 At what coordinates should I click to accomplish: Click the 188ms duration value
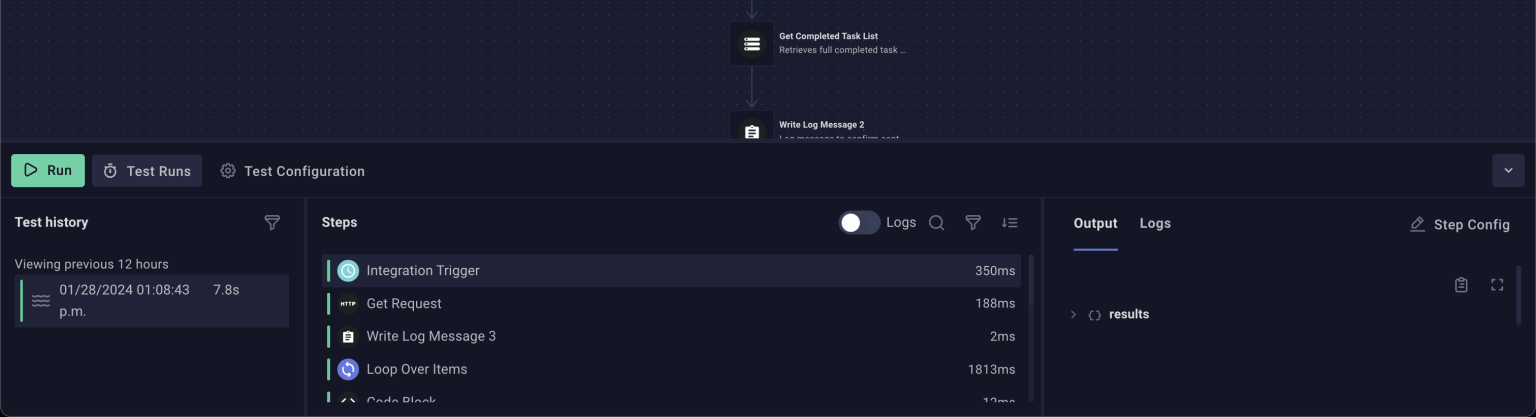[995, 304]
